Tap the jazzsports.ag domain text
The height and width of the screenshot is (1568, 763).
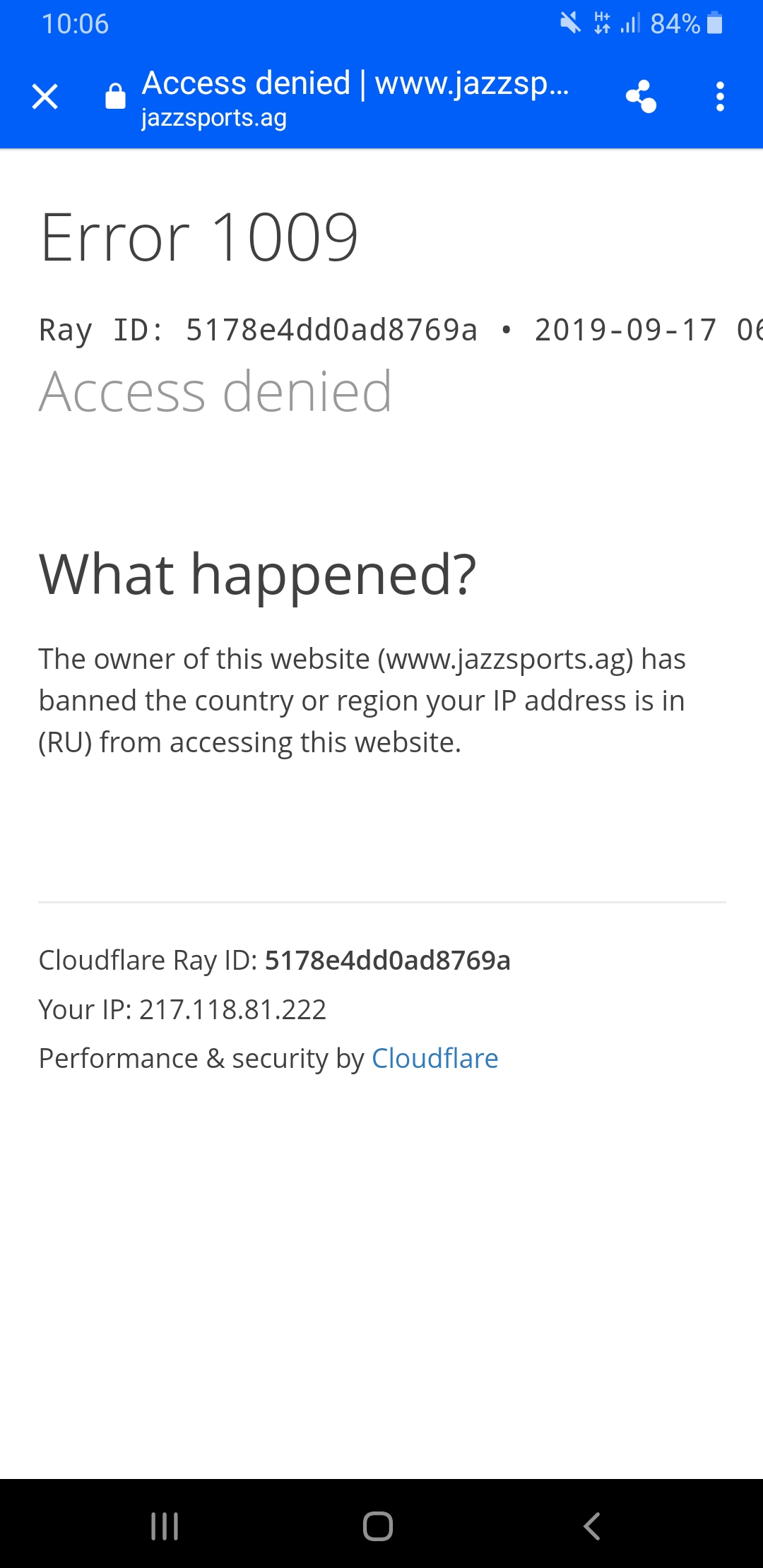[213, 118]
